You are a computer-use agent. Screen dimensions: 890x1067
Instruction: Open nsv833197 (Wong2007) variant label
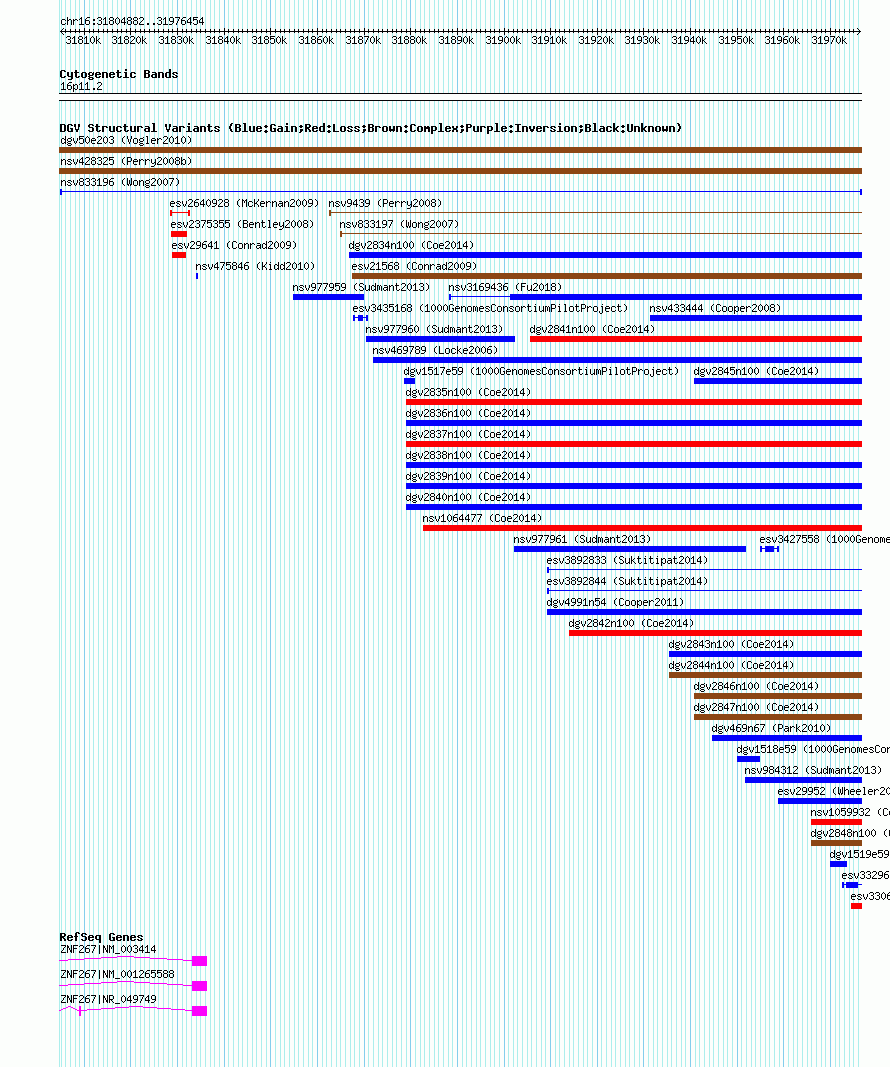(x=399, y=224)
